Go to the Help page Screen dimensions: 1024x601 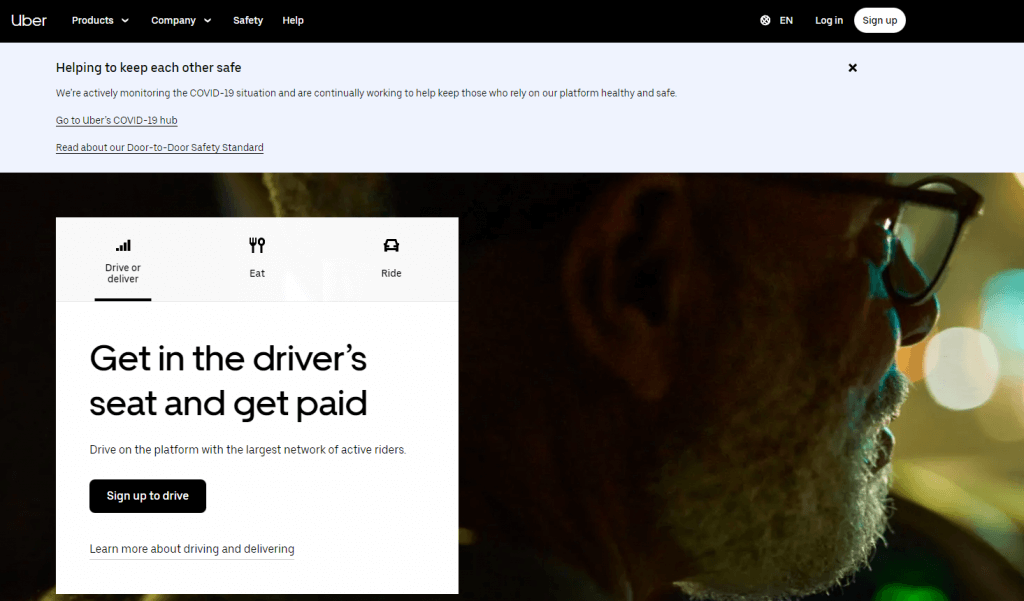click(x=293, y=20)
